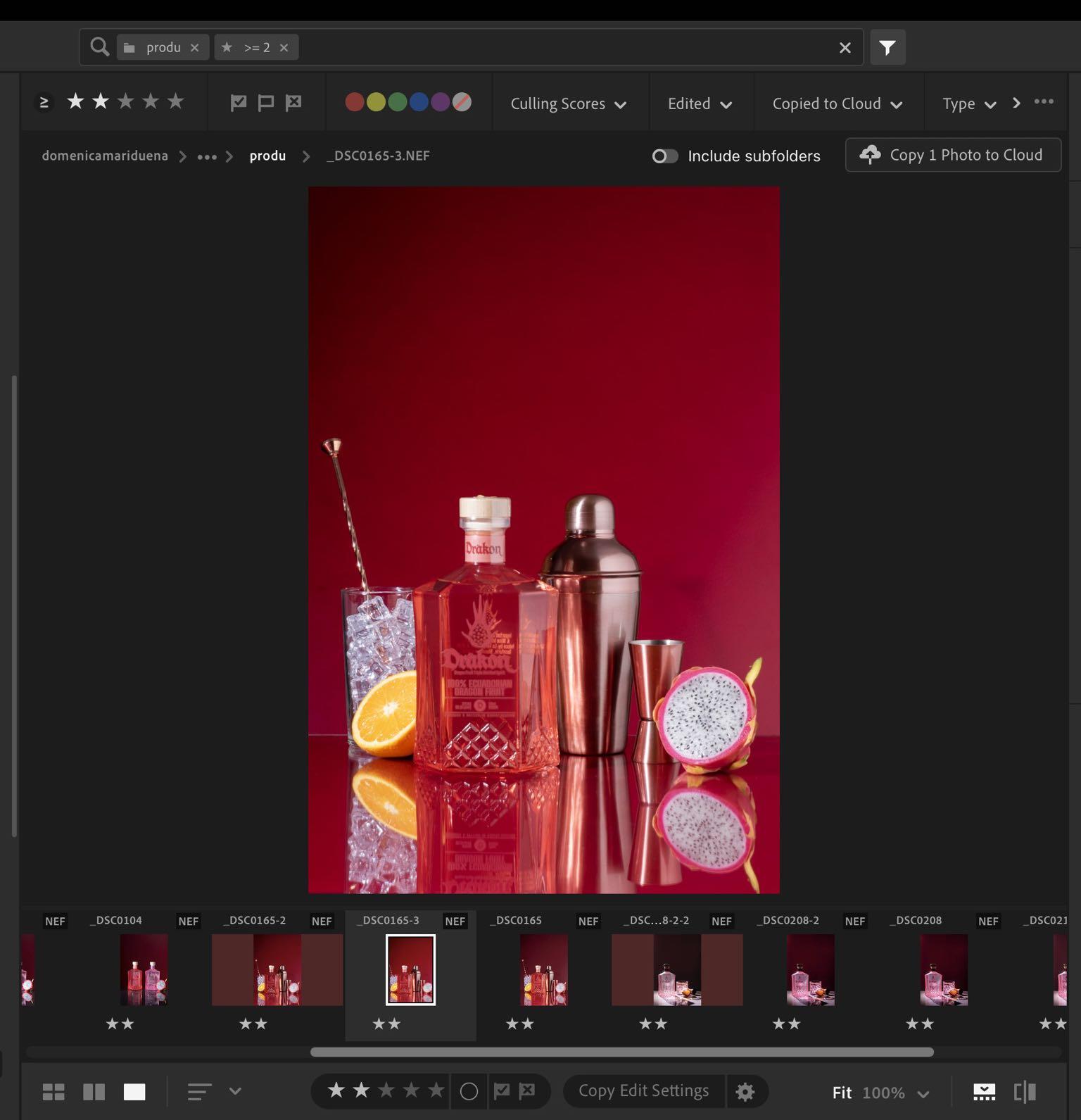The height and width of the screenshot is (1120, 1081).
Task: Open copy settings gear options
Action: [745, 1091]
